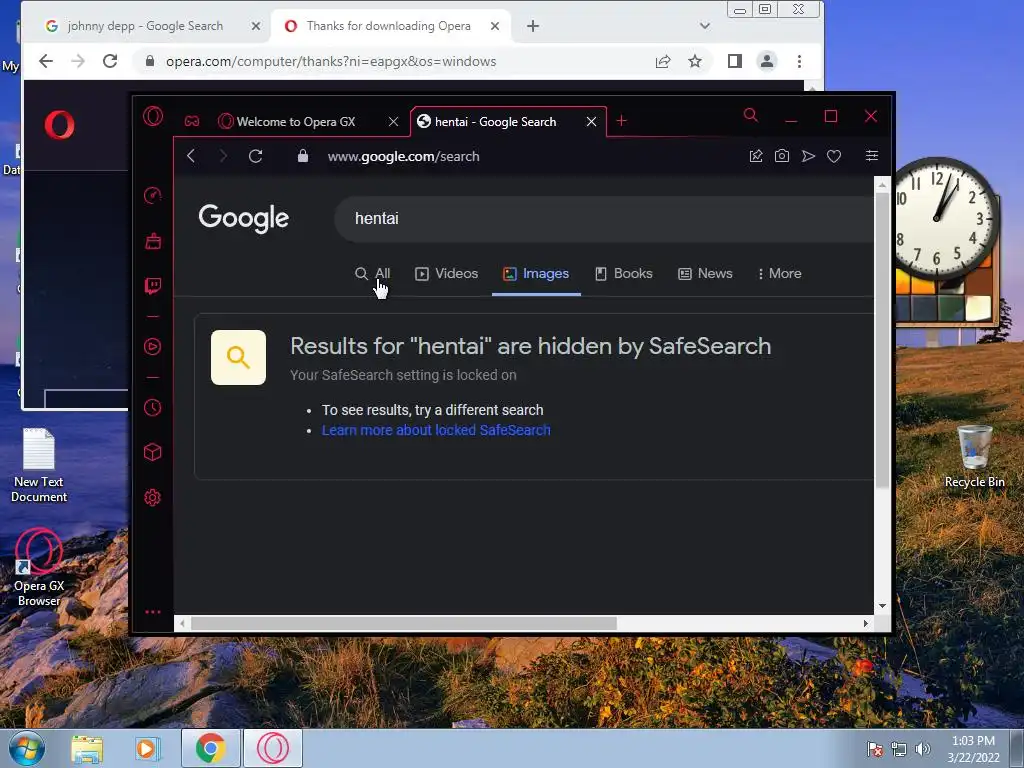Switch to the Books results tab
Screen dimensions: 1024x768
(x=624, y=274)
